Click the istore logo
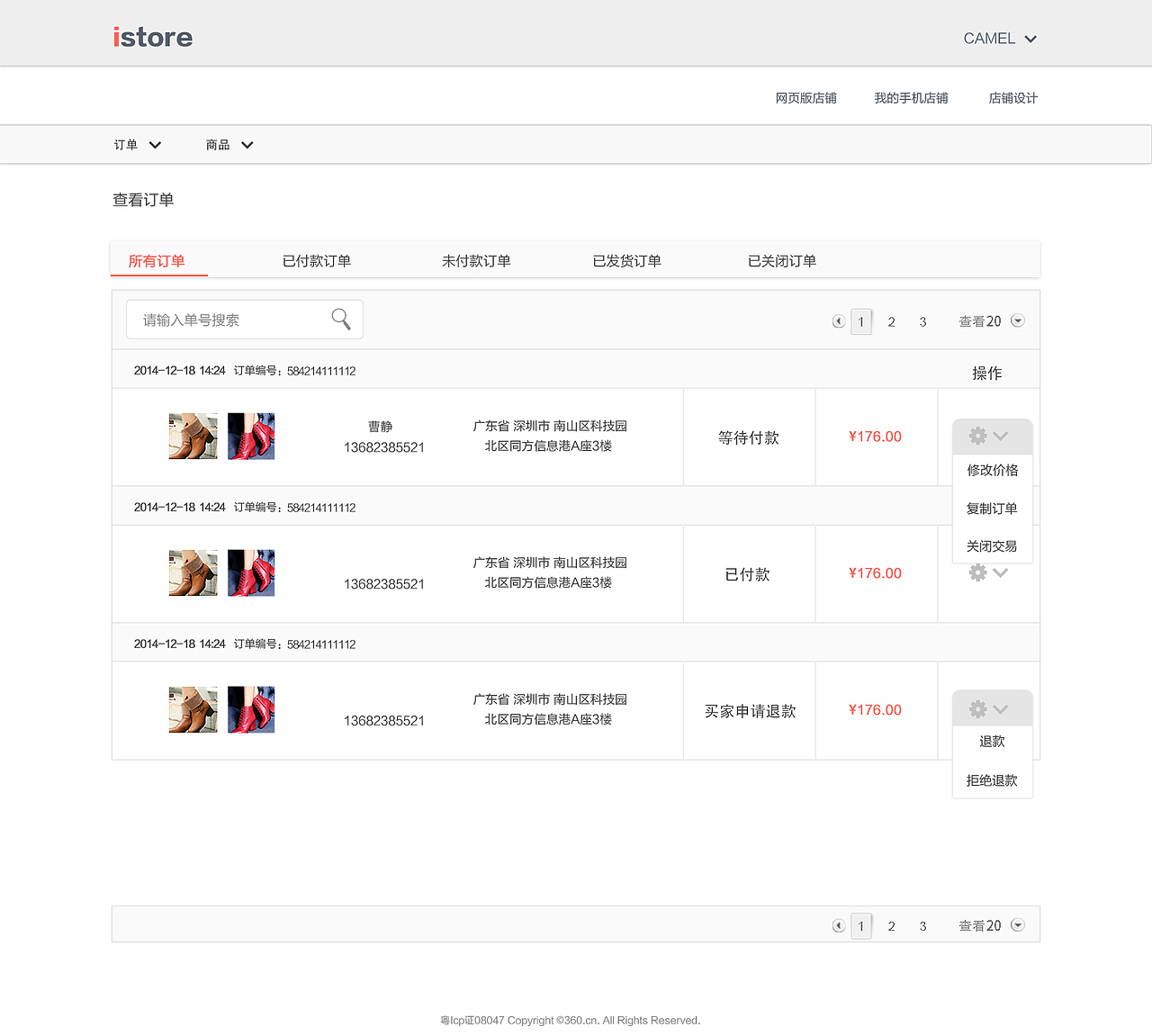The image size is (1152, 1036). 151,37
